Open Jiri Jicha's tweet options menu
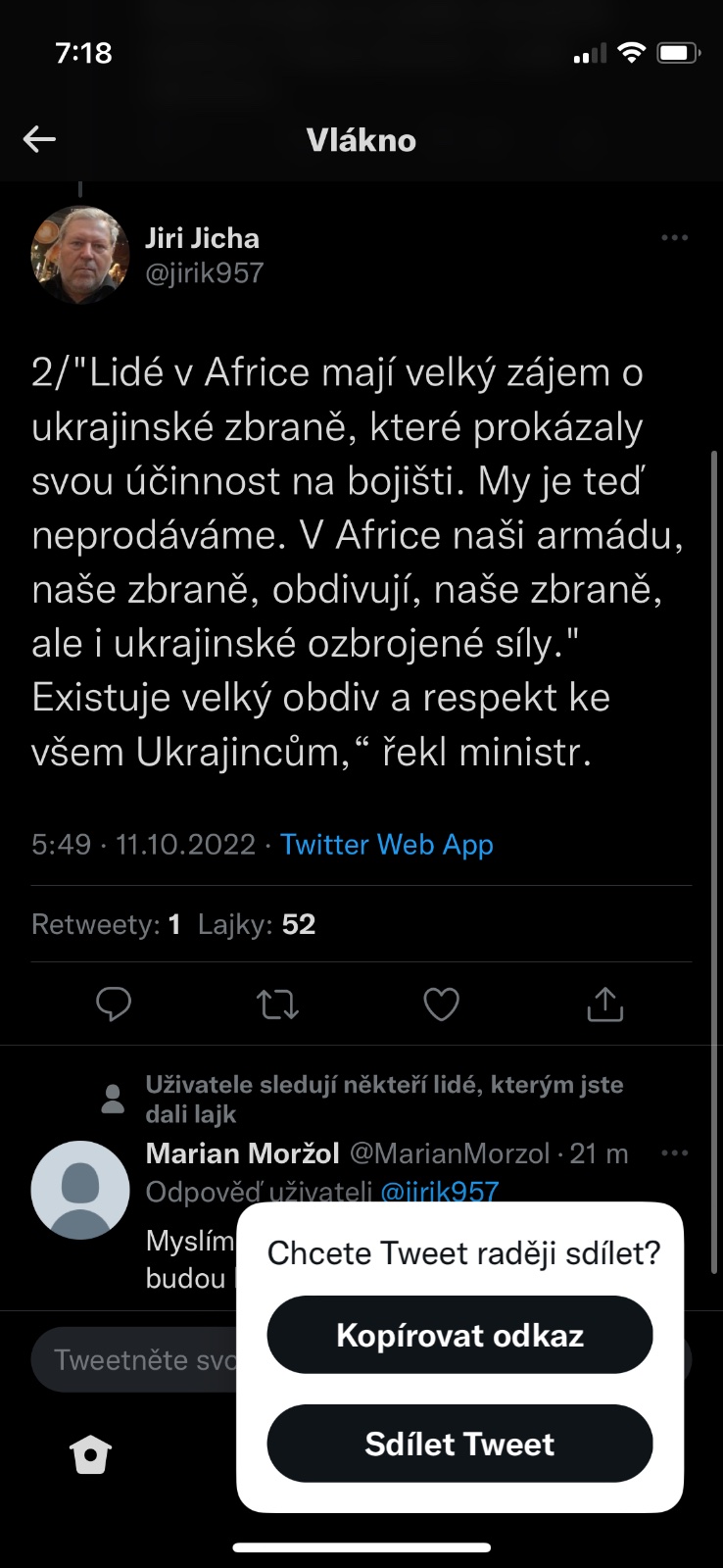 click(674, 238)
